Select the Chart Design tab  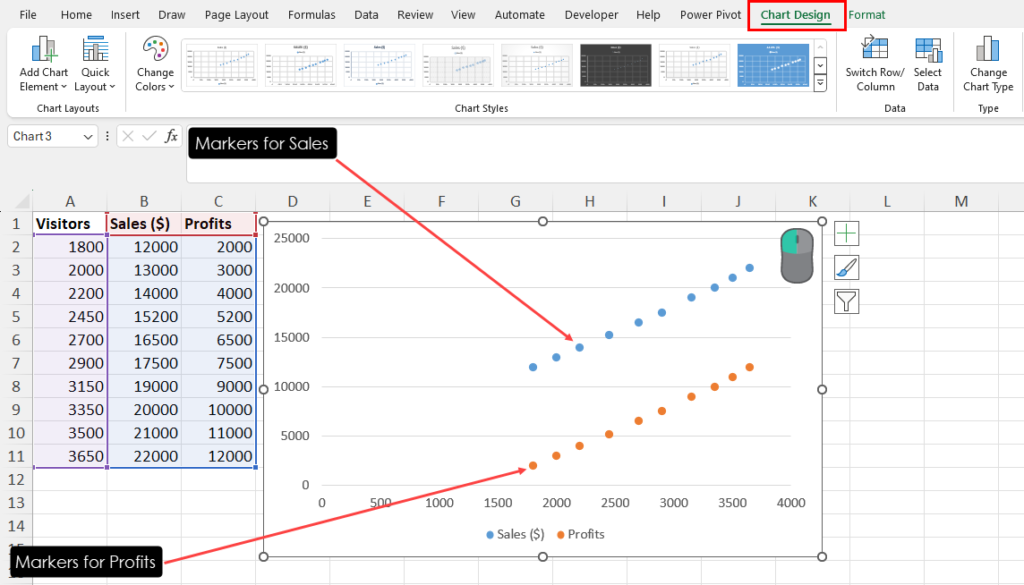point(795,14)
